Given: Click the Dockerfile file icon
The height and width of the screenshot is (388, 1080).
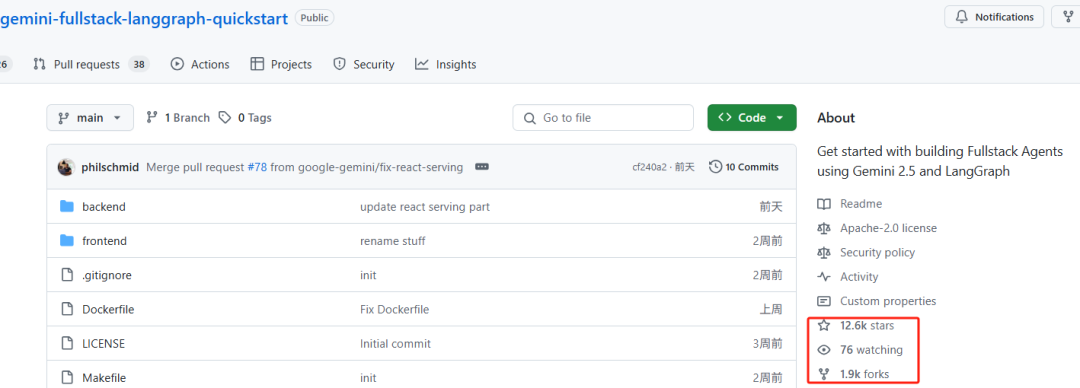Looking at the screenshot, I should pyautogui.click(x=67, y=309).
